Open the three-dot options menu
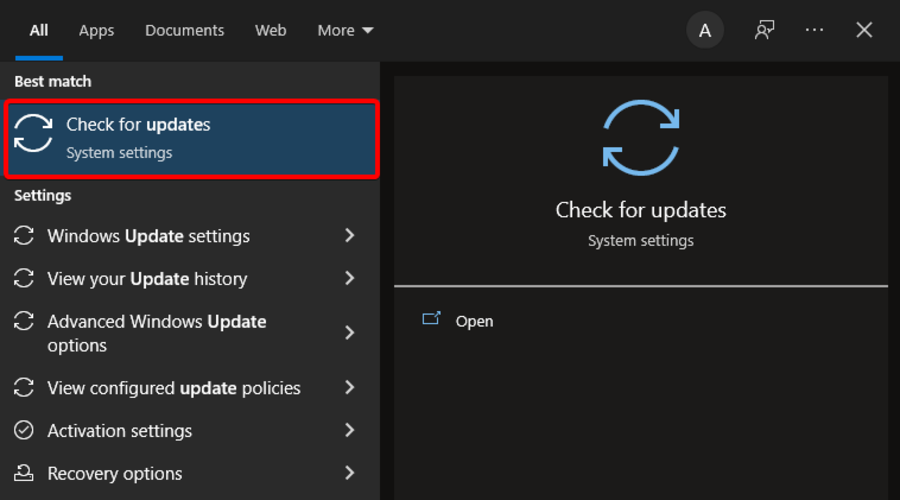 pos(815,30)
